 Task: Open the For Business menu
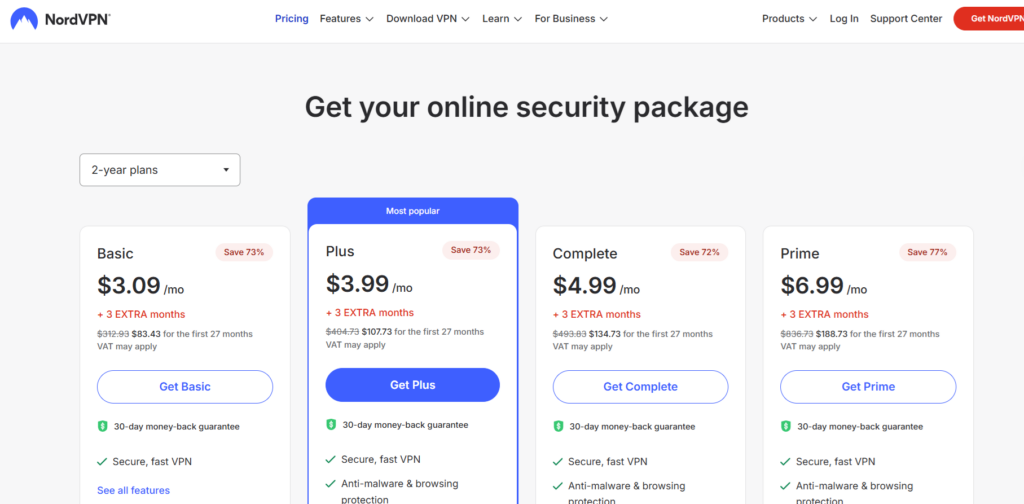(571, 18)
